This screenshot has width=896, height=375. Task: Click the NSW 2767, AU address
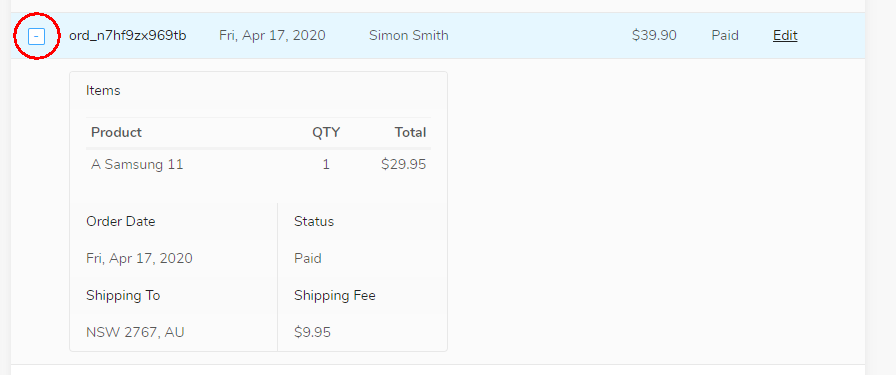(135, 332)
